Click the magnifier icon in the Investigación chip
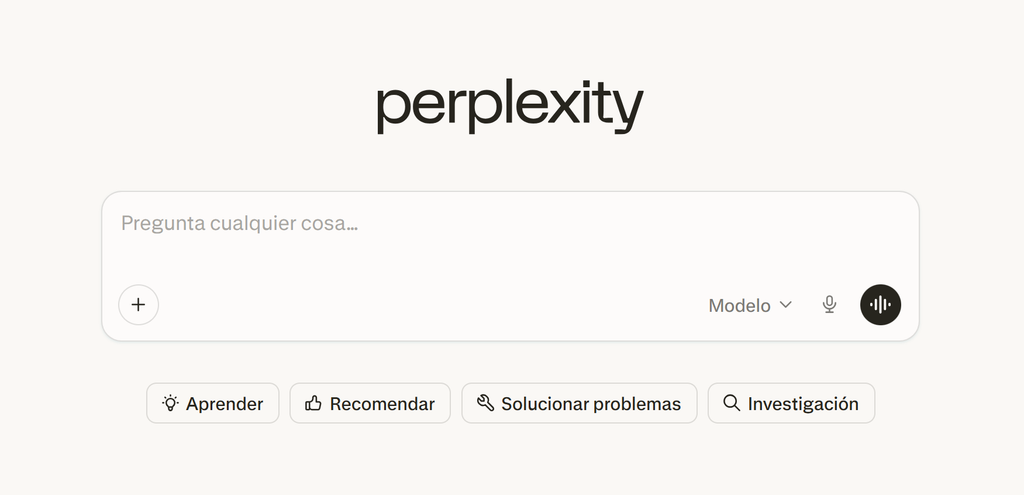Image resolution: width=1024 pixels, height=495 pixels. (731, 403)
